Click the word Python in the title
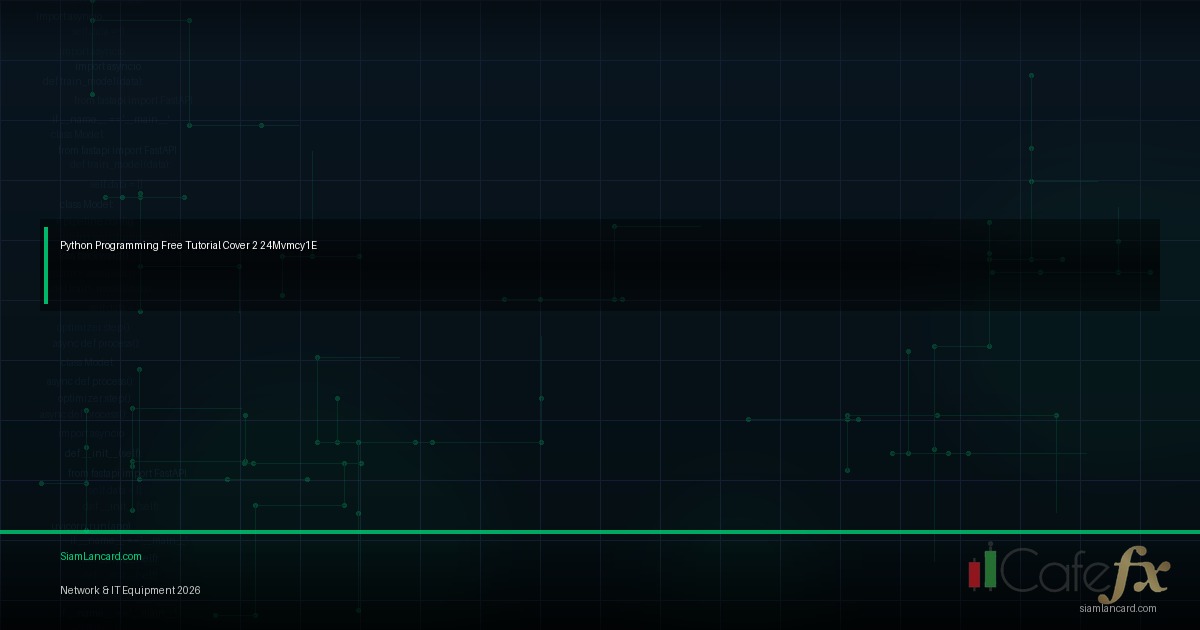The image size is (1200, 630). 76,245
